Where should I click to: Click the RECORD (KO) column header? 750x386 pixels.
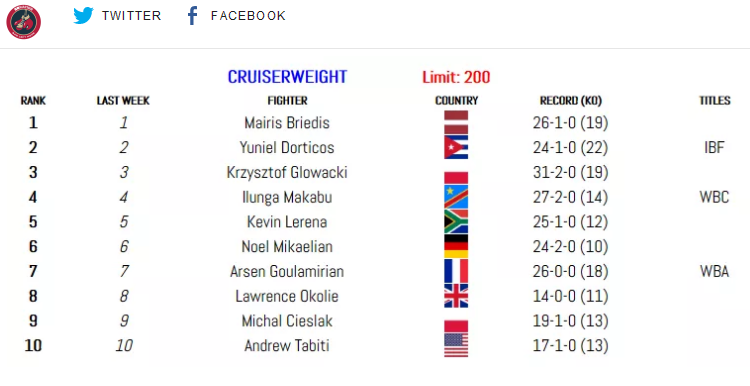click(x=571, y=101)
